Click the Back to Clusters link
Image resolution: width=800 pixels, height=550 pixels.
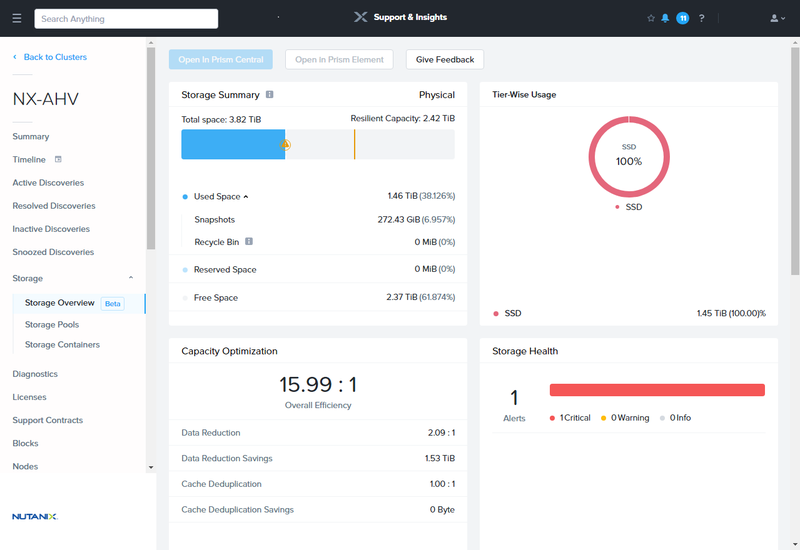coord(50,57)
